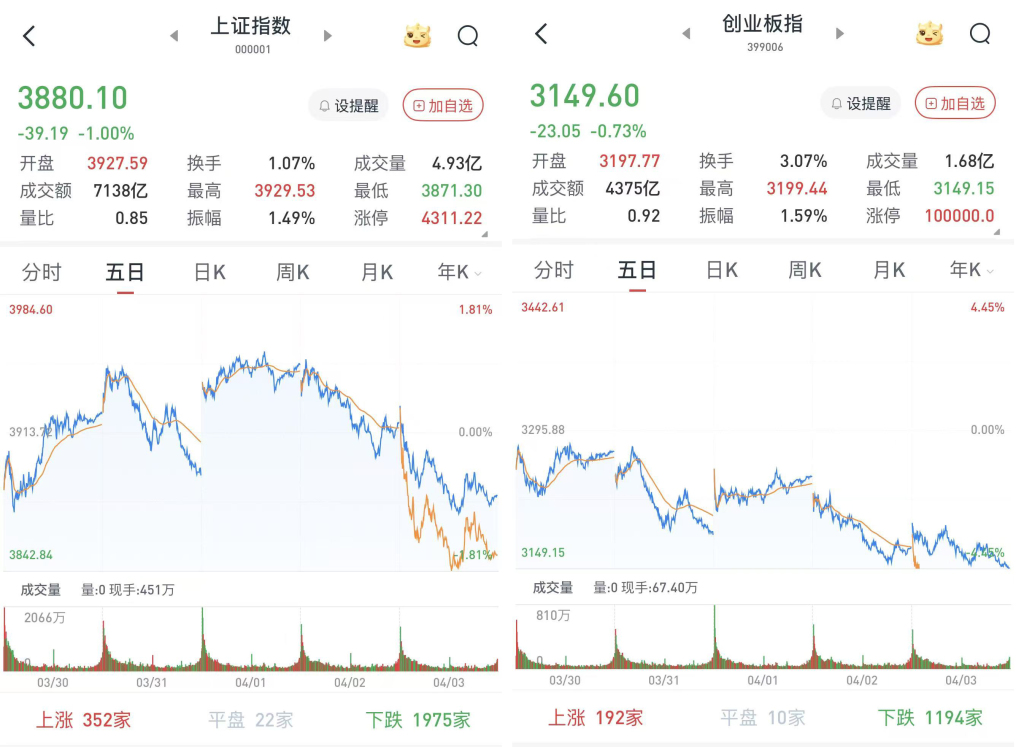Expand 年K dropdown on 上证指数 chart
The width and height of the screenshot is (1024, 747).
[x=460, y=272]
